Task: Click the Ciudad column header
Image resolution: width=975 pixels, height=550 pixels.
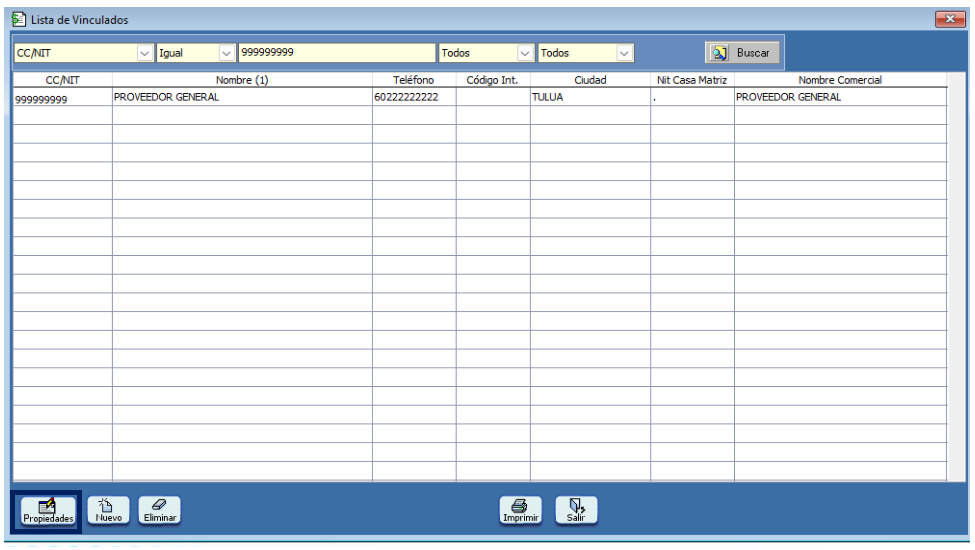Action: click(590, 80)
